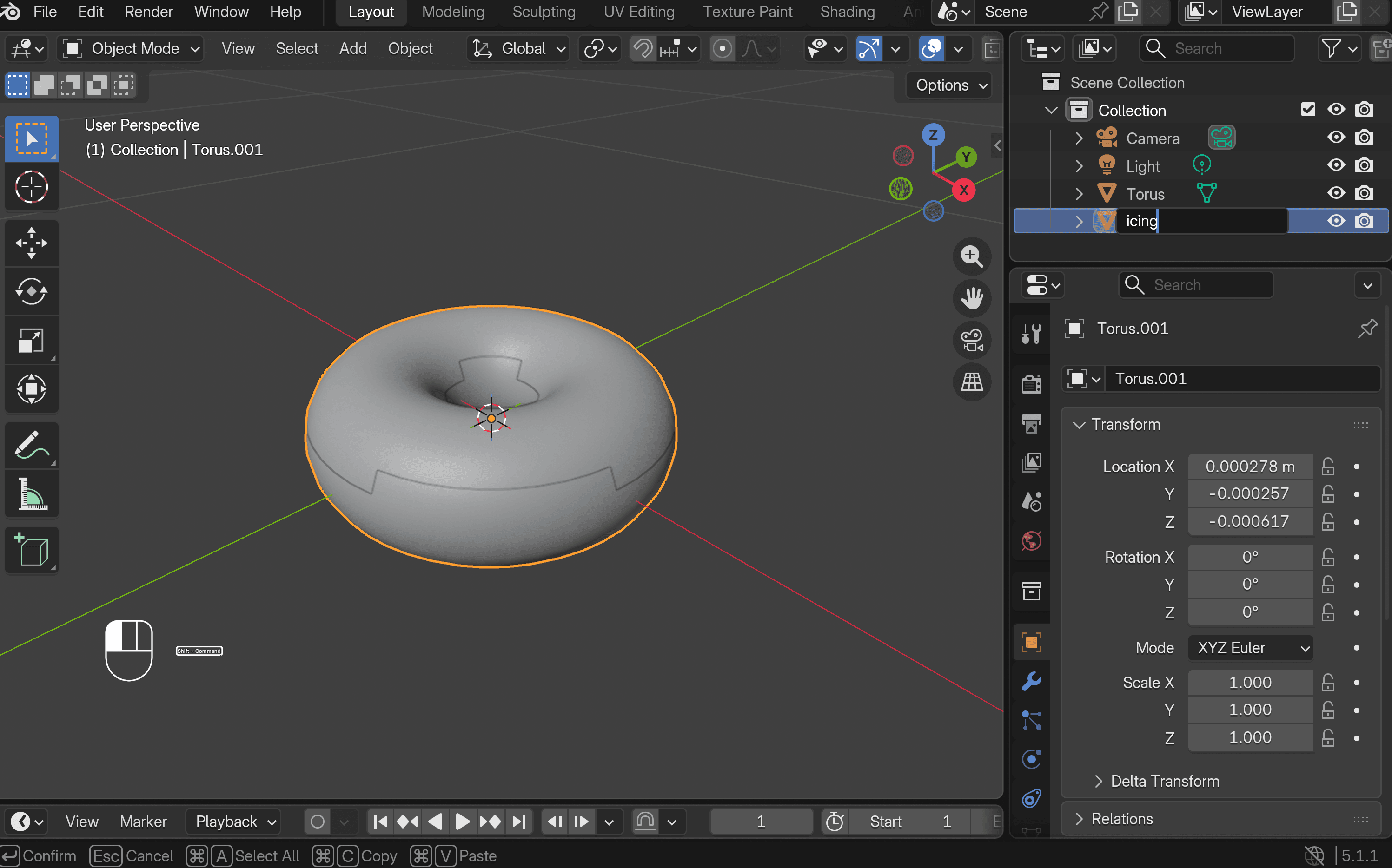
Task: Click the Location X value field
Action: coord(1250,466)
